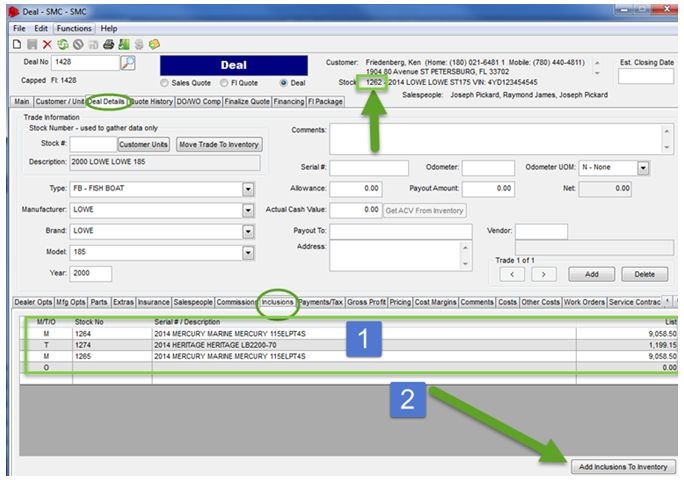Click the yellow tag toolbar icon
The image size is (684, 480).
[154, 45]
